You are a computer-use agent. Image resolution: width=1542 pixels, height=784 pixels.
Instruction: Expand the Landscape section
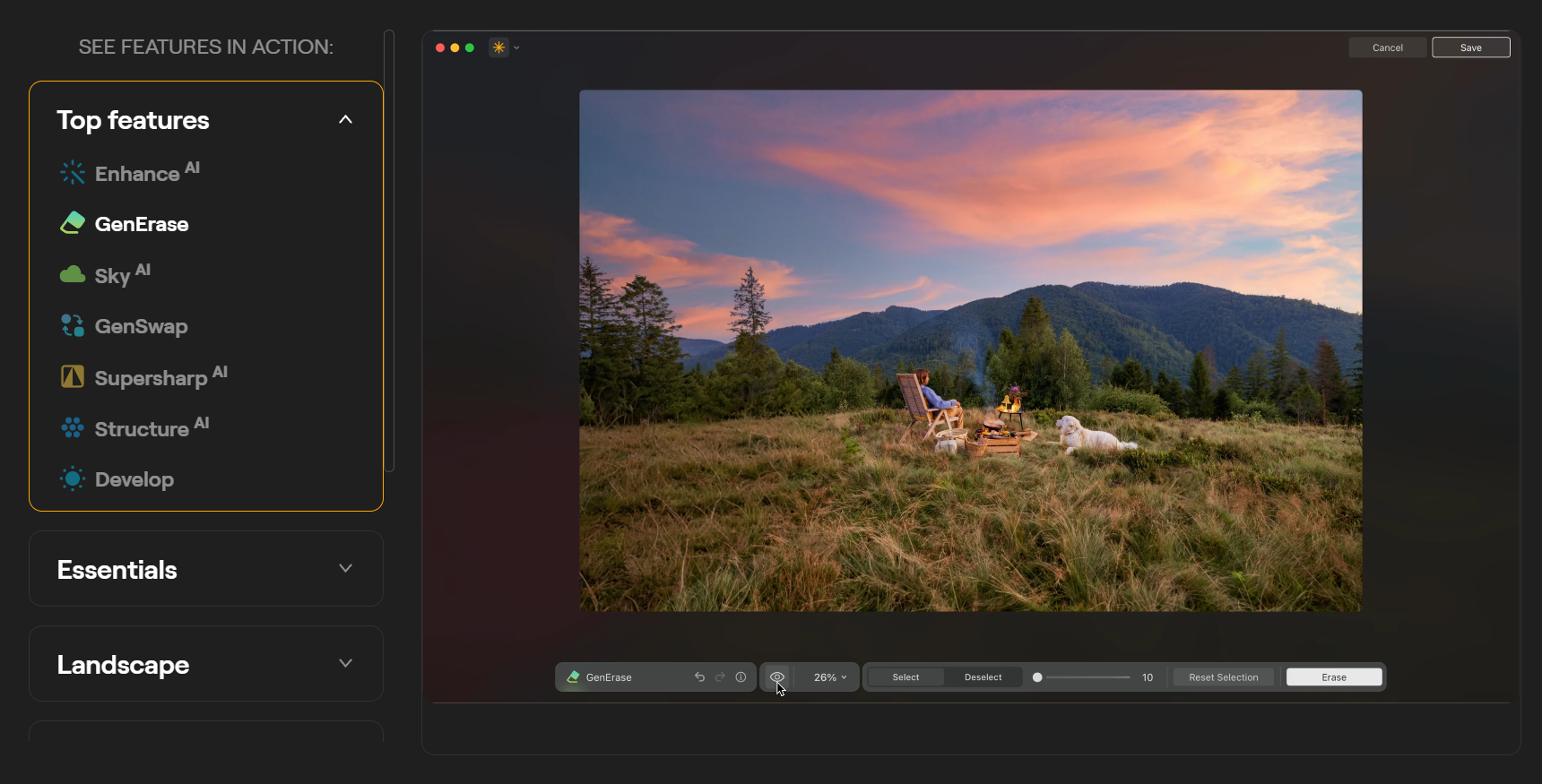click(345, 663)
